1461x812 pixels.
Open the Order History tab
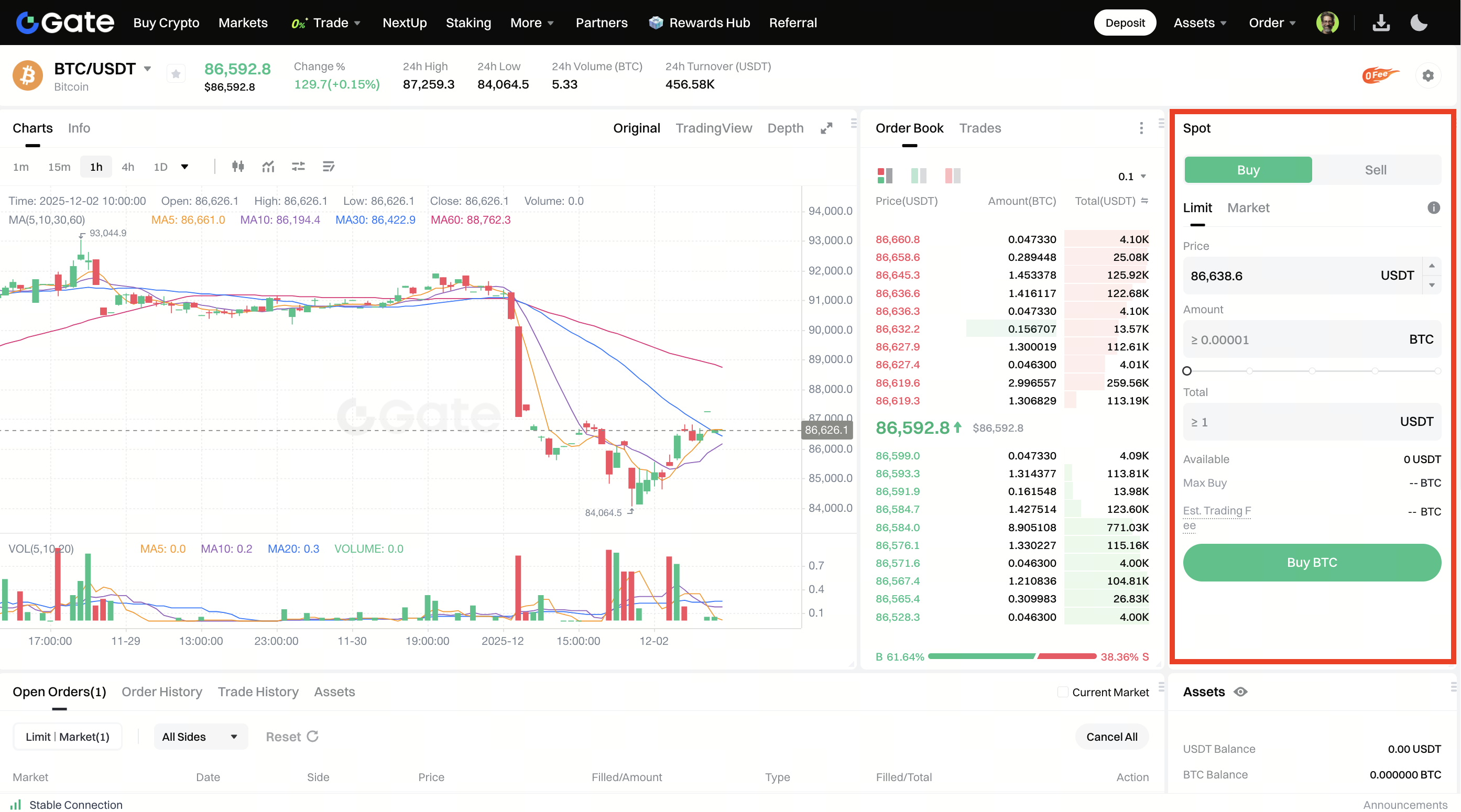[161, 692]
